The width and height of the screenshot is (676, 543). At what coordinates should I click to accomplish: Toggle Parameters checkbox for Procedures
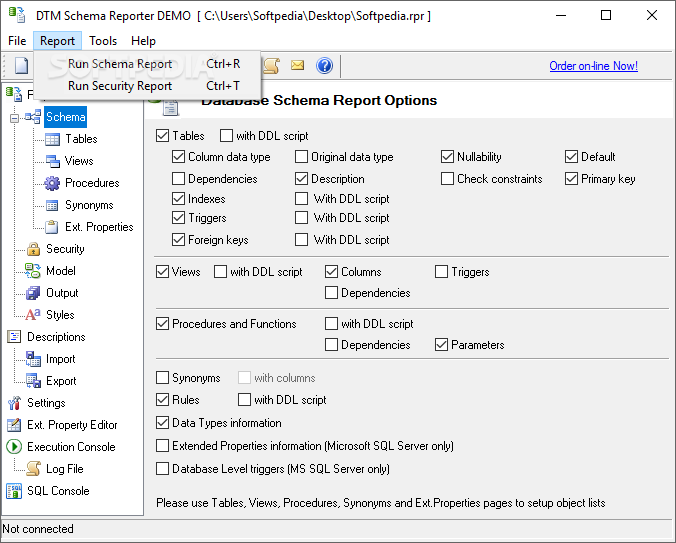(441, 345)
